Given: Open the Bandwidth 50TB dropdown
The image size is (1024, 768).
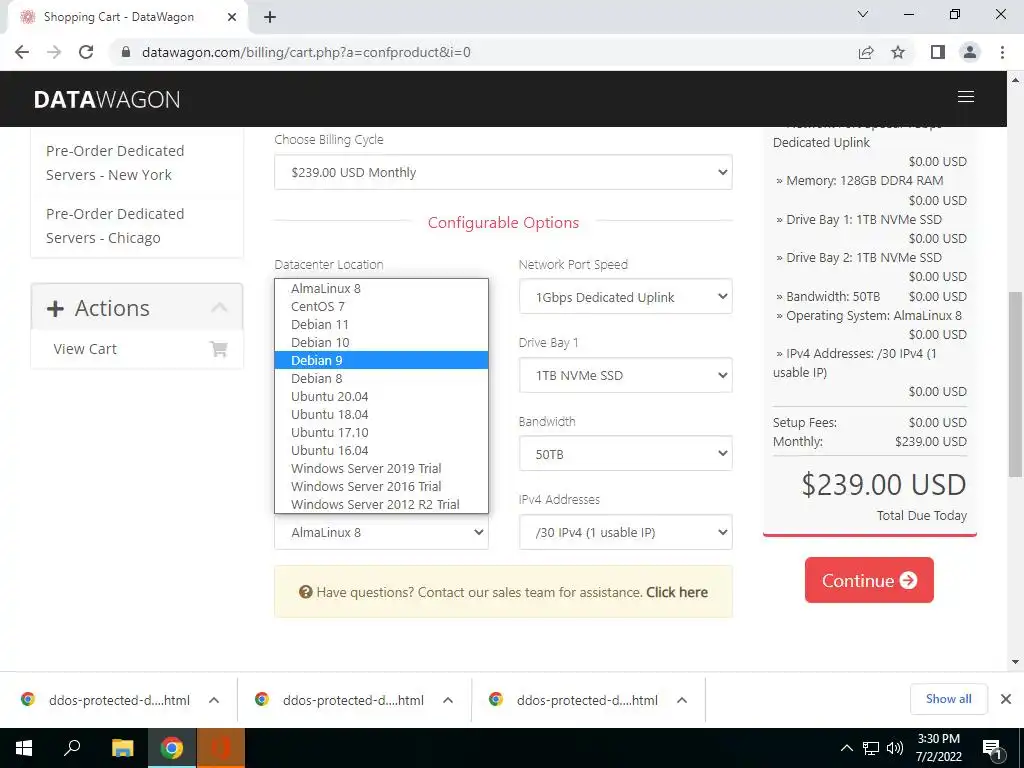Looking at the screenshot, I should [626, 454].
